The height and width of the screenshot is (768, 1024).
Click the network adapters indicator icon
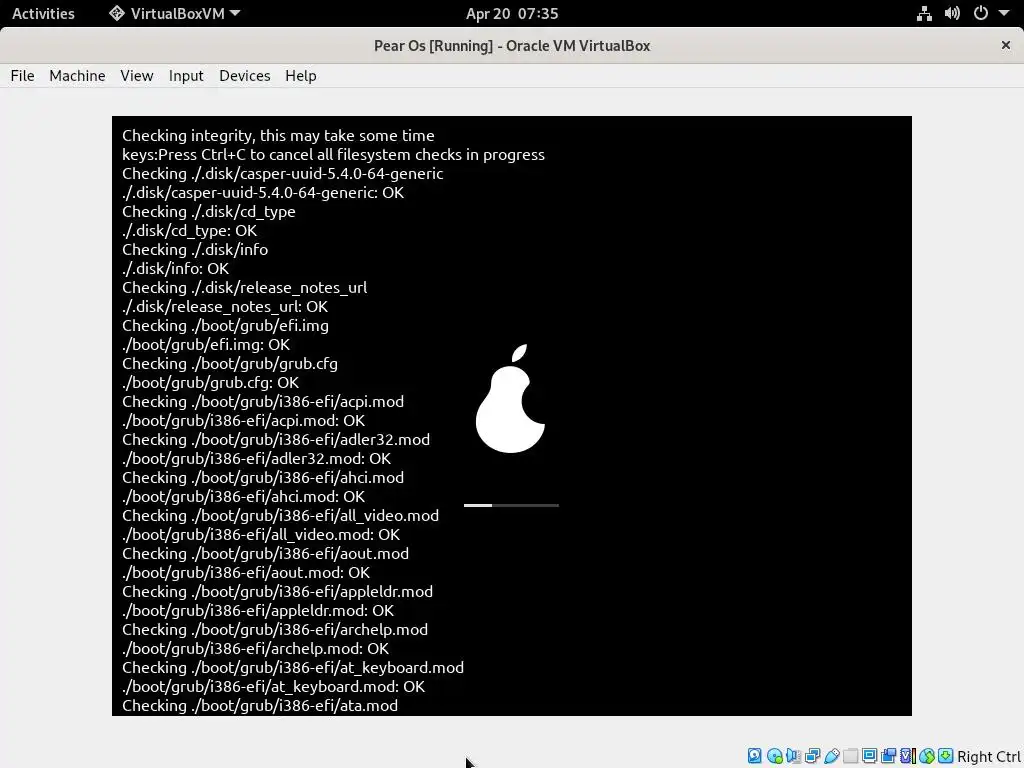click(x=812, y=756)
